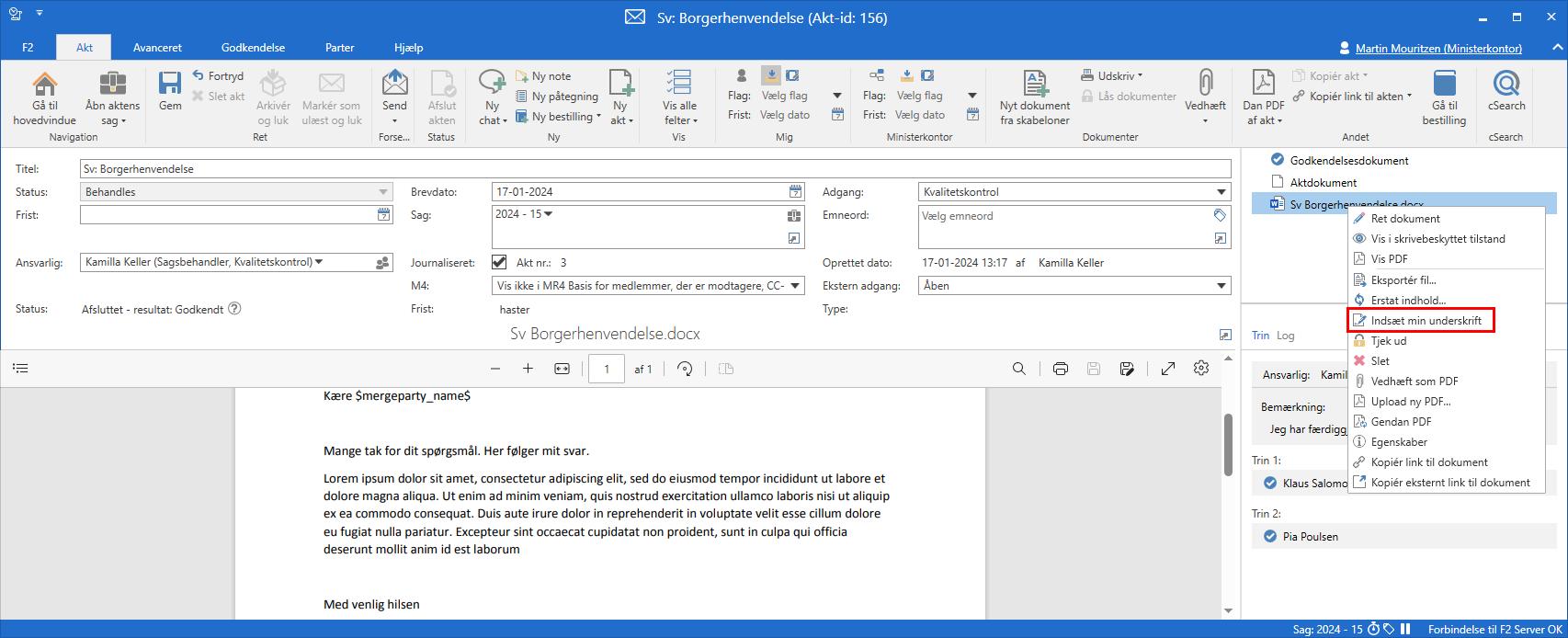The height and width of the screenshot is (638, 1568).
Task: Toggle the Aktdokument checkbox
Action: point(1277,182)
